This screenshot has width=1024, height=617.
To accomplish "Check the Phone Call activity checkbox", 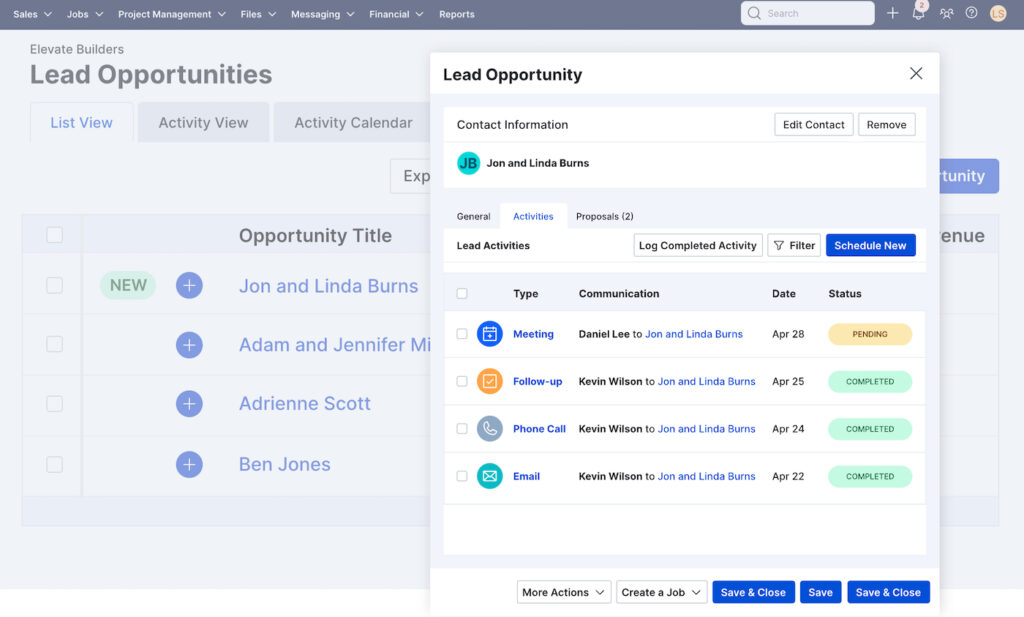I will pyautogui.click(x=462, y=429).
